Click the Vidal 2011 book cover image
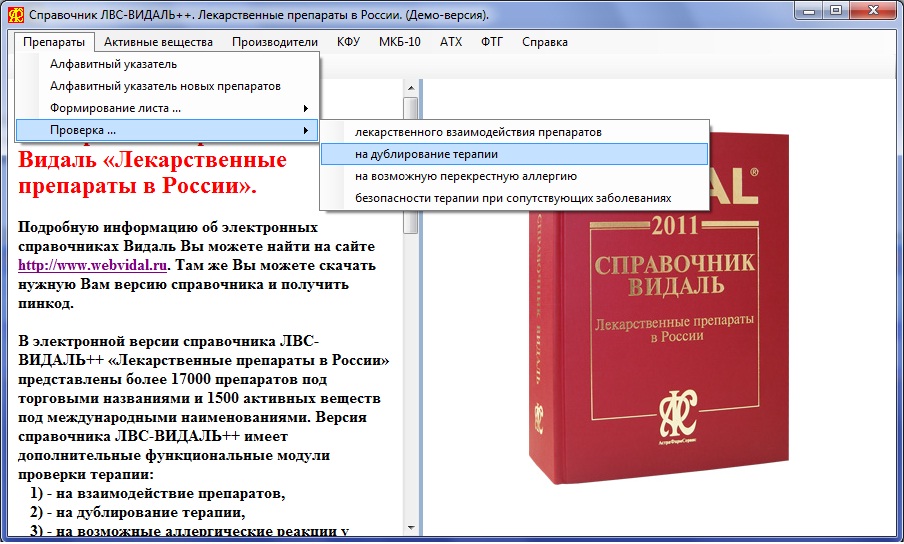Image resolution: width=904 pixels, height=544 pixels. pyautogui.click(x=658, y=308)
